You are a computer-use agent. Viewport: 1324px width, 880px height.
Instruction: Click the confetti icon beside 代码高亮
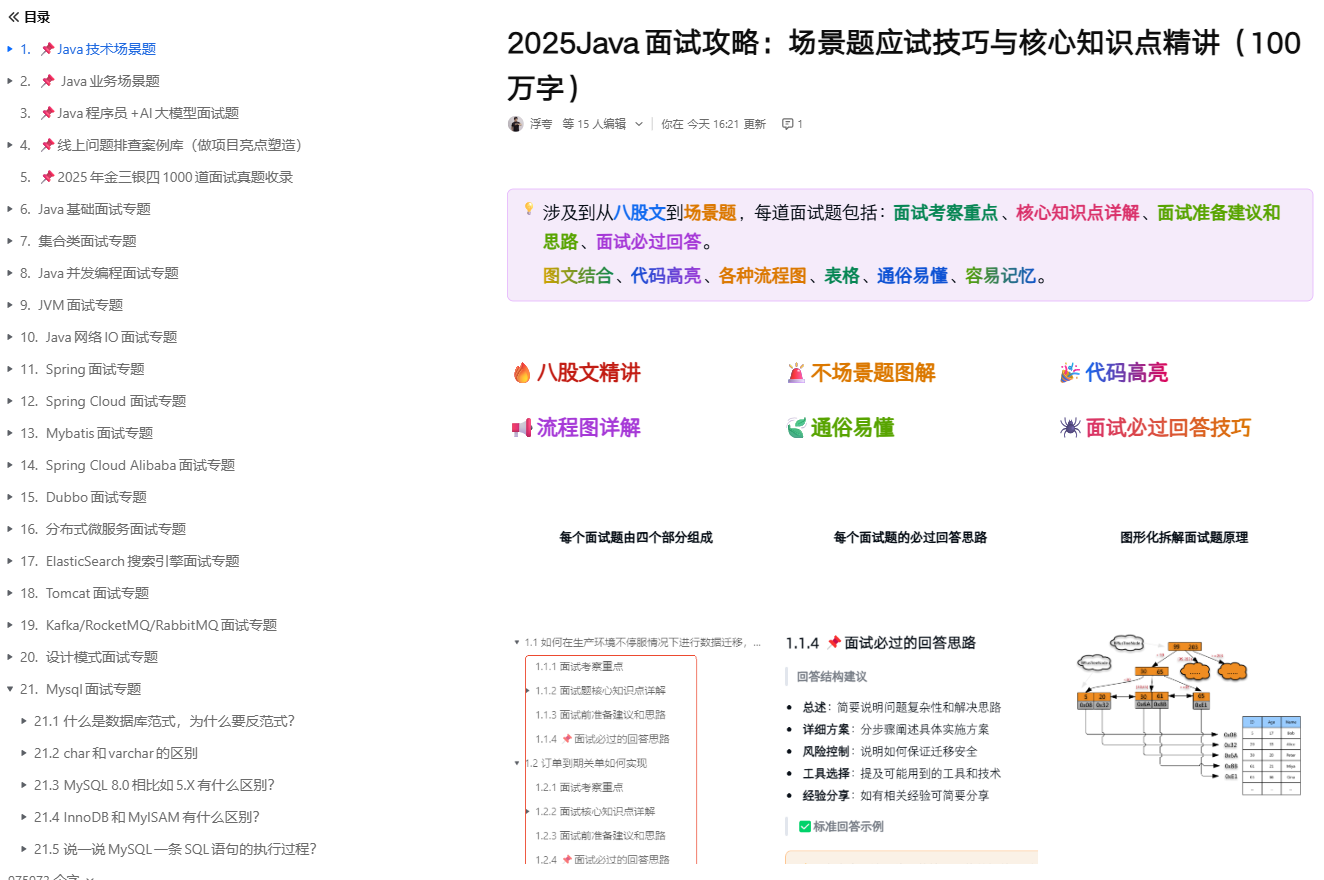coord(1070,371)
